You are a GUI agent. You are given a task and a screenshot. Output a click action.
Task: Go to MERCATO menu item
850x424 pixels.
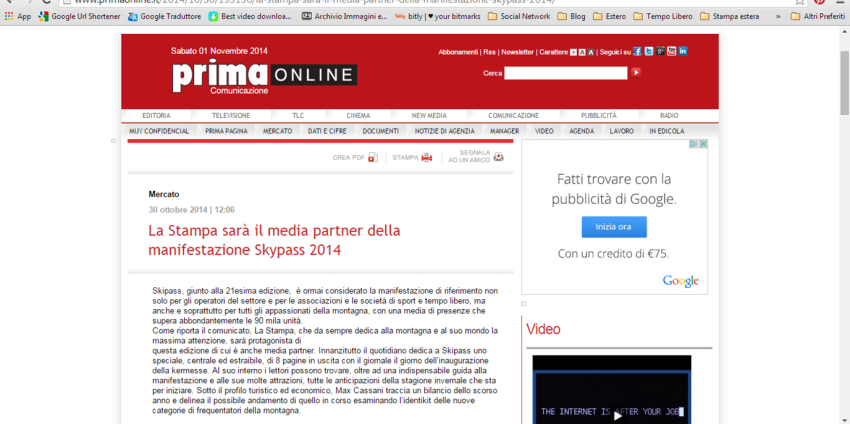click(278, 131)
